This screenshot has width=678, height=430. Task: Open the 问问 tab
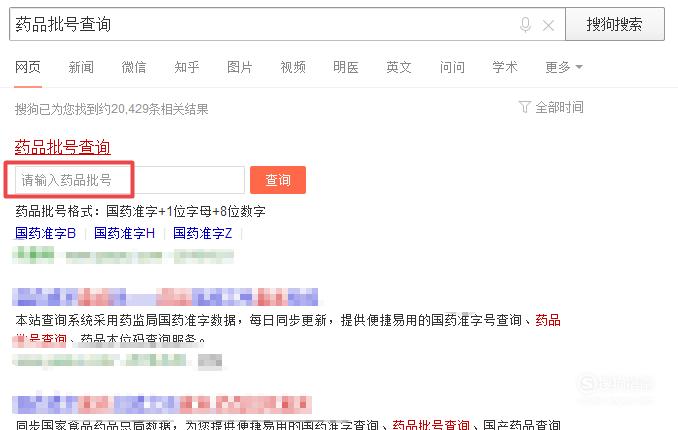click(x=452, y=67)
